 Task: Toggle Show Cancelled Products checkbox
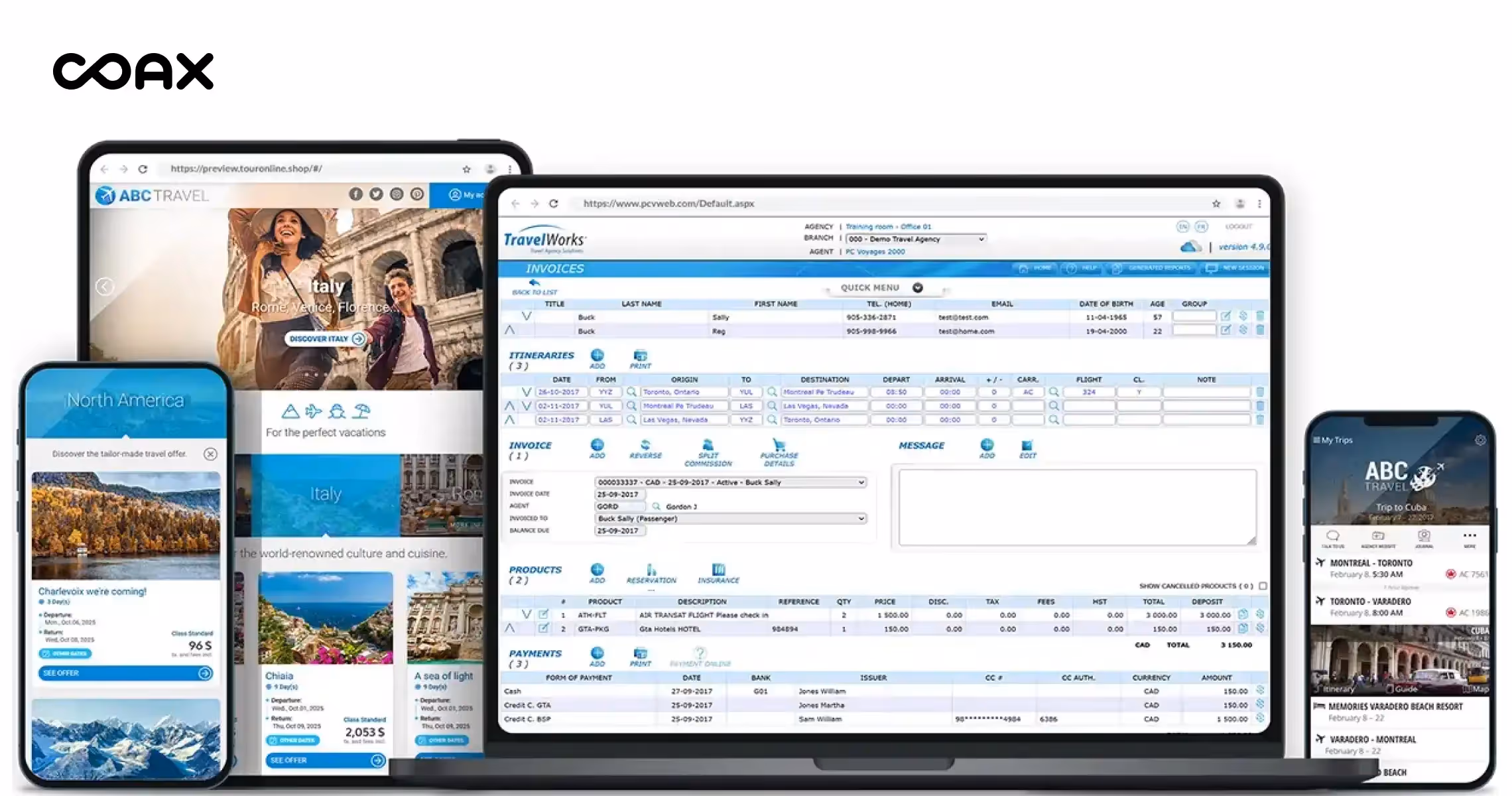(x=1263, y=586)
